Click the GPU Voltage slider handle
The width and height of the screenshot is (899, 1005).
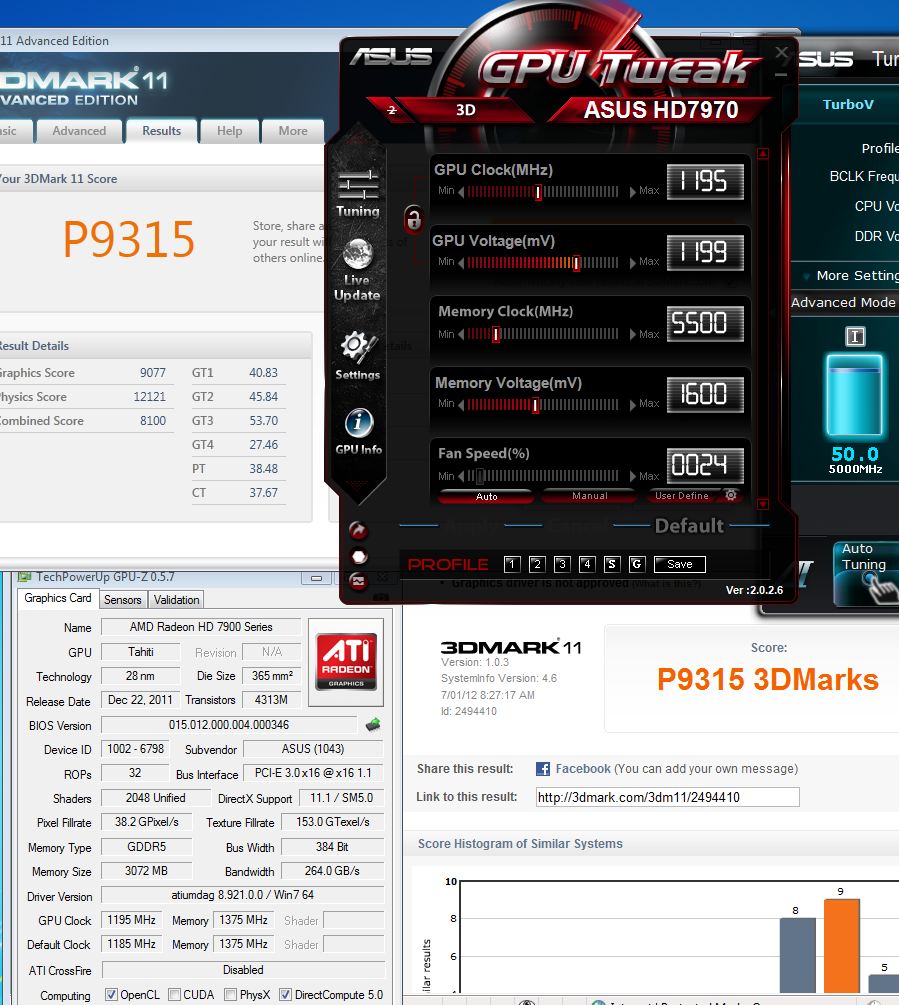point(577,262)
